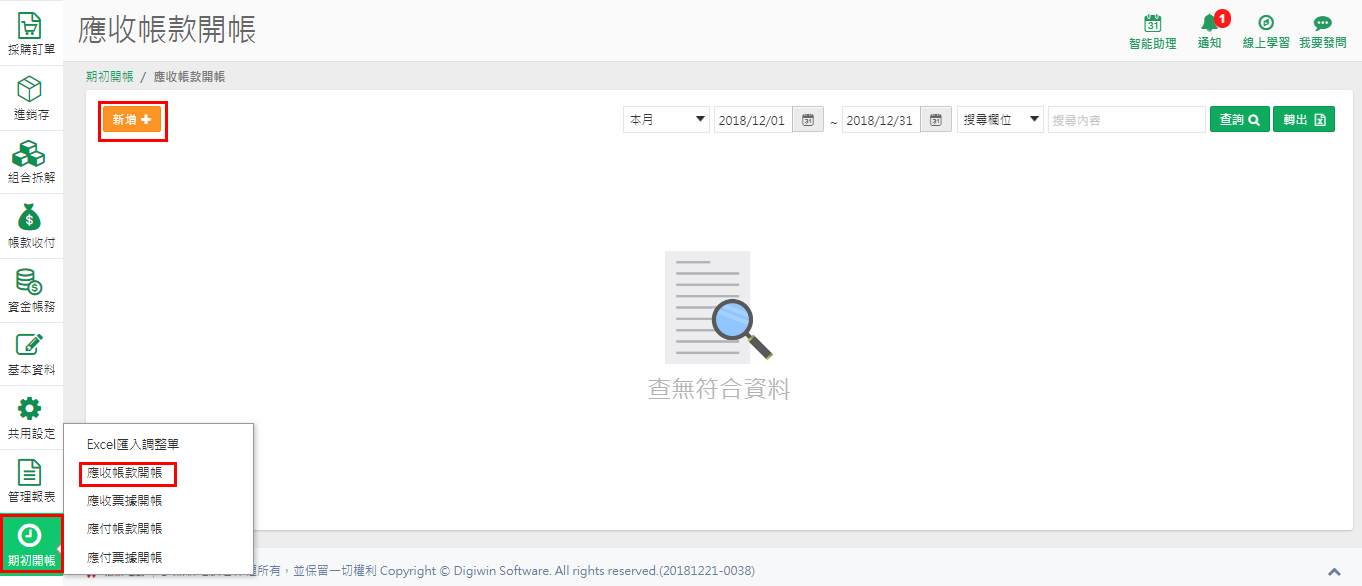Viewport: 1362px width, 586px height.
Task: Open 線上學習 compass icon
Action: pos(1266,32)
